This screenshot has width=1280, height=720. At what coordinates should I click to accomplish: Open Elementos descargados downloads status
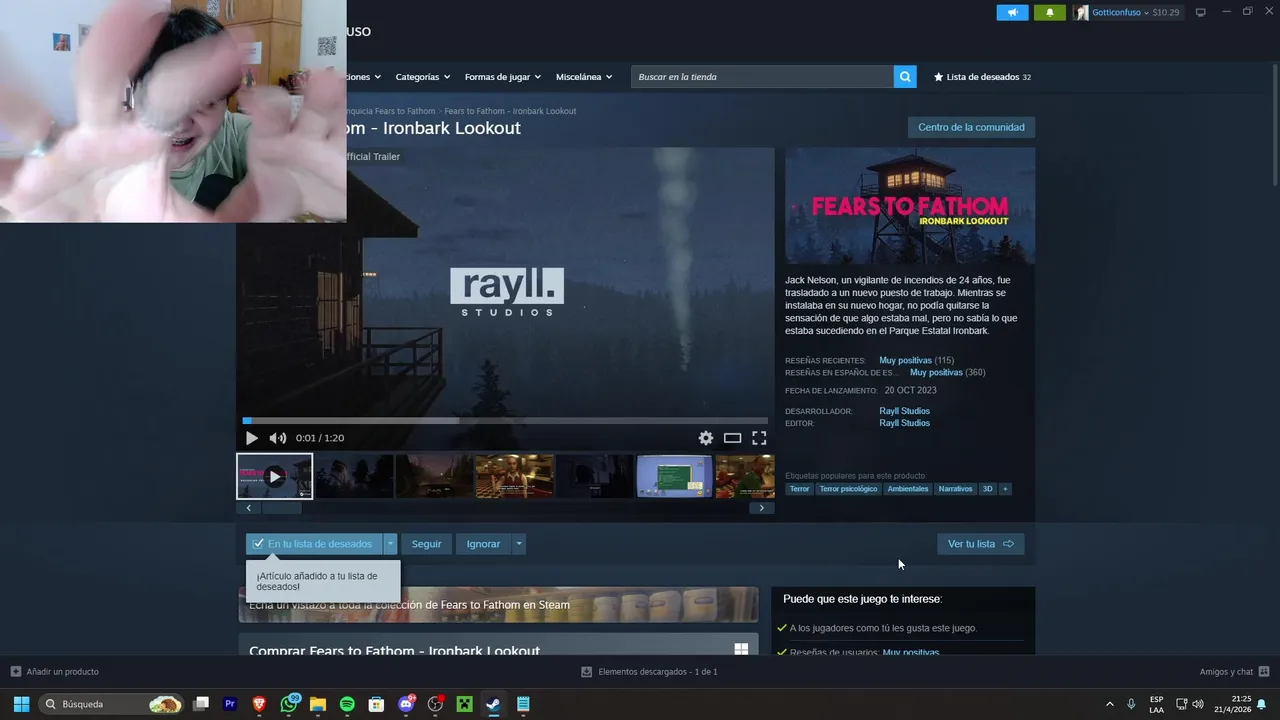pyautogui.click(x=649, y=672)
